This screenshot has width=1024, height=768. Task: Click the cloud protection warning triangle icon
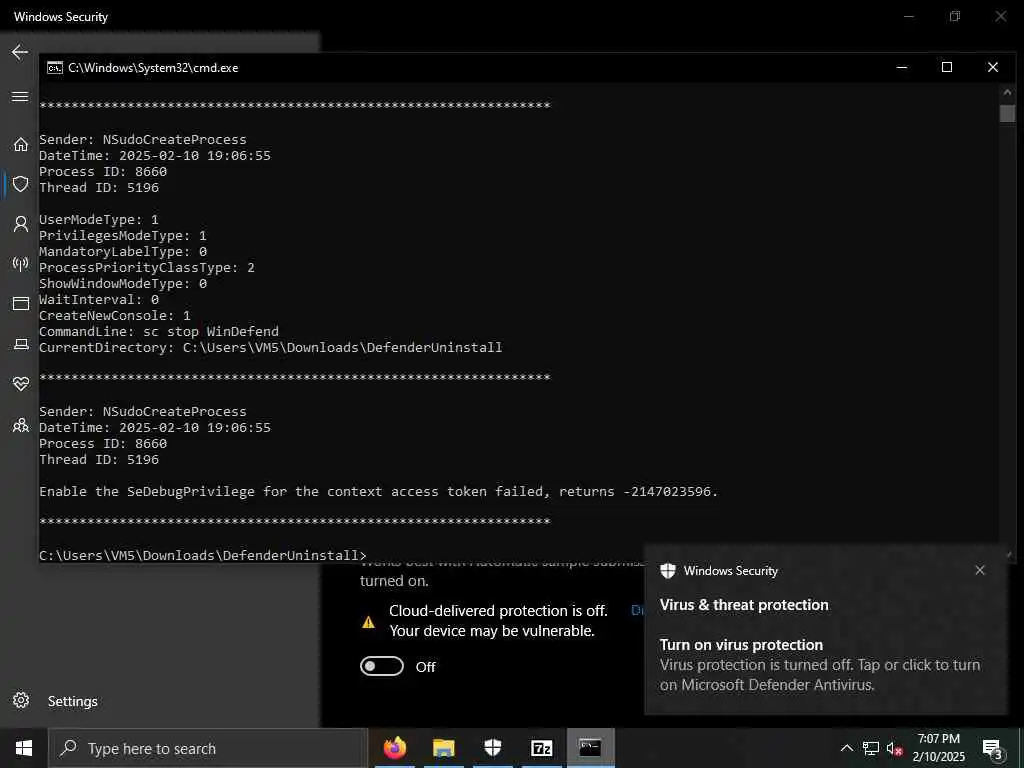[368, 622]
